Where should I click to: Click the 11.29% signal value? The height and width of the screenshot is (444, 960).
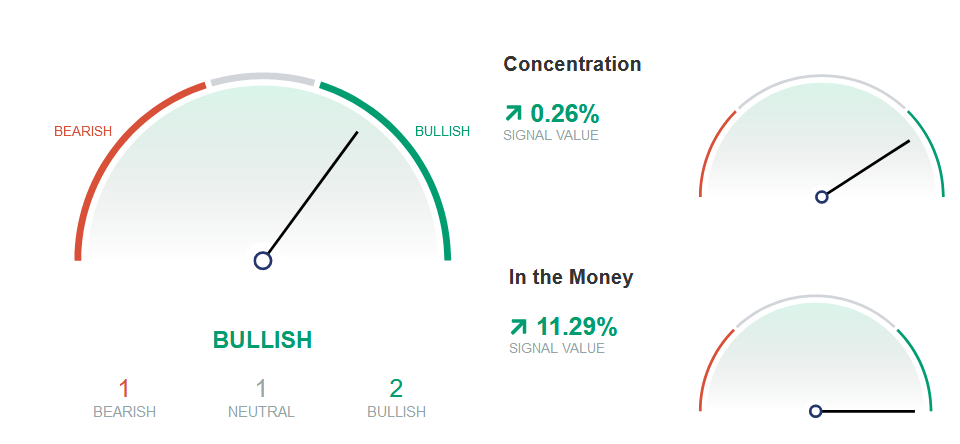pos(577,327)
